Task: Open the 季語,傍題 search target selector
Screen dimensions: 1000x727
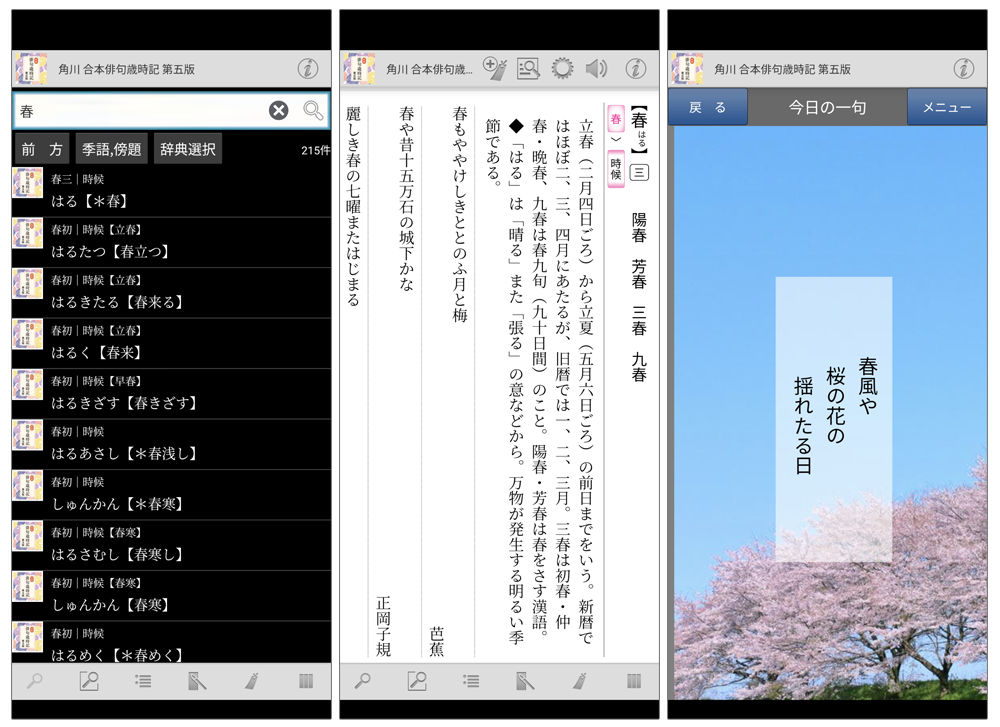Action: (112, 150)
